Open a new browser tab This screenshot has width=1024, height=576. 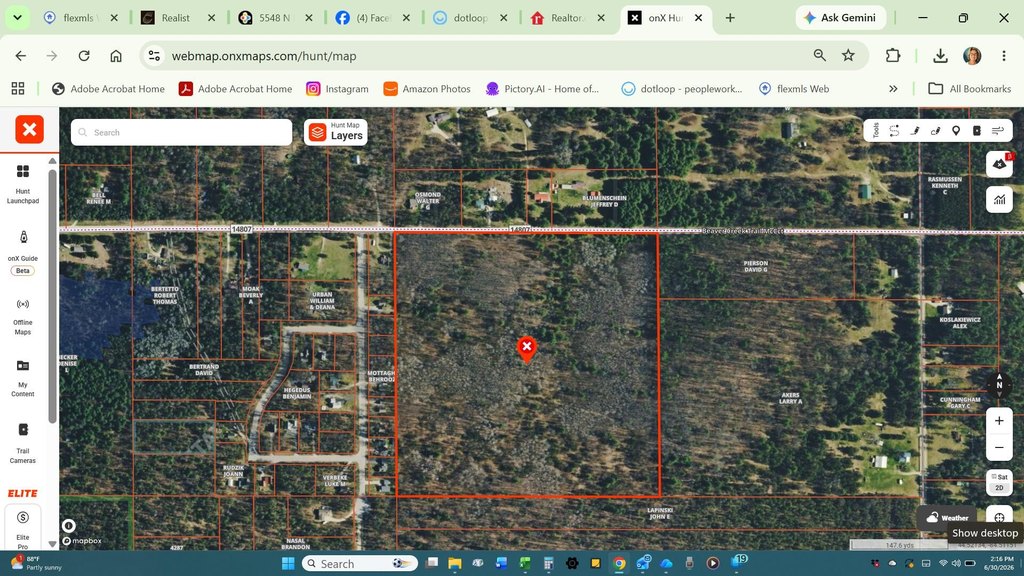click(730, 18)
